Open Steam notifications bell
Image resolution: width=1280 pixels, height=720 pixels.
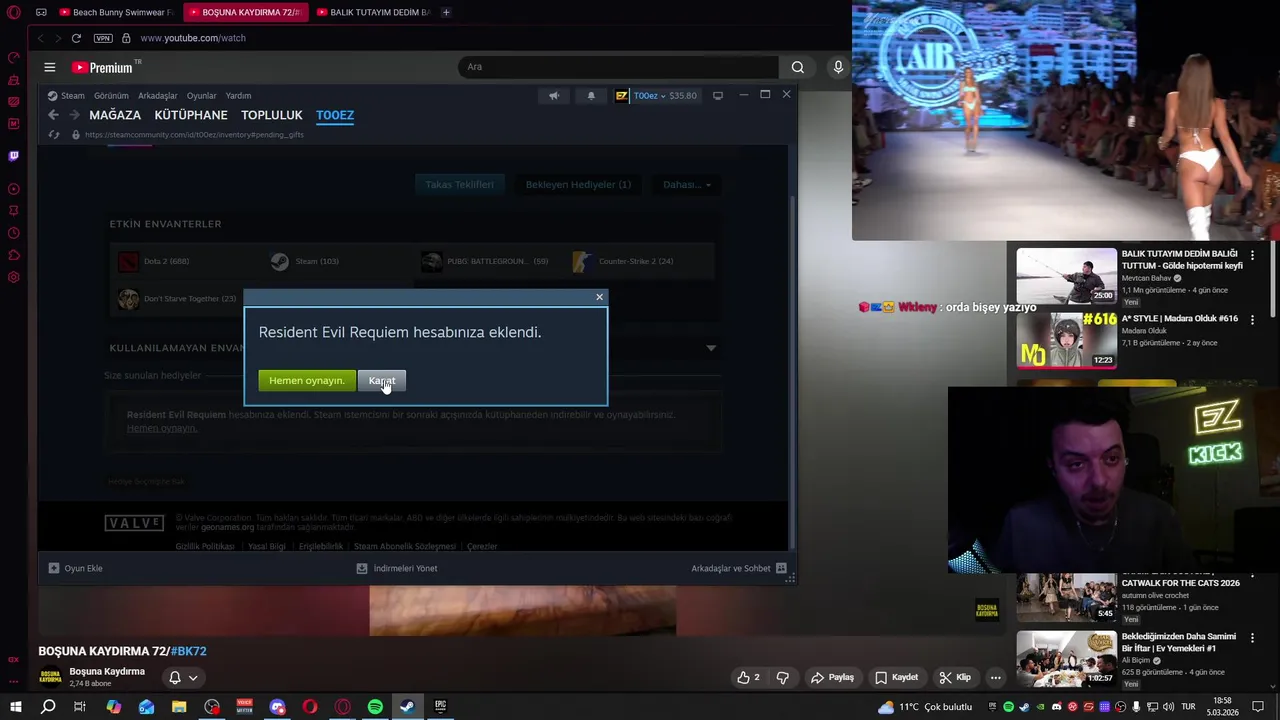pos(591,96)
